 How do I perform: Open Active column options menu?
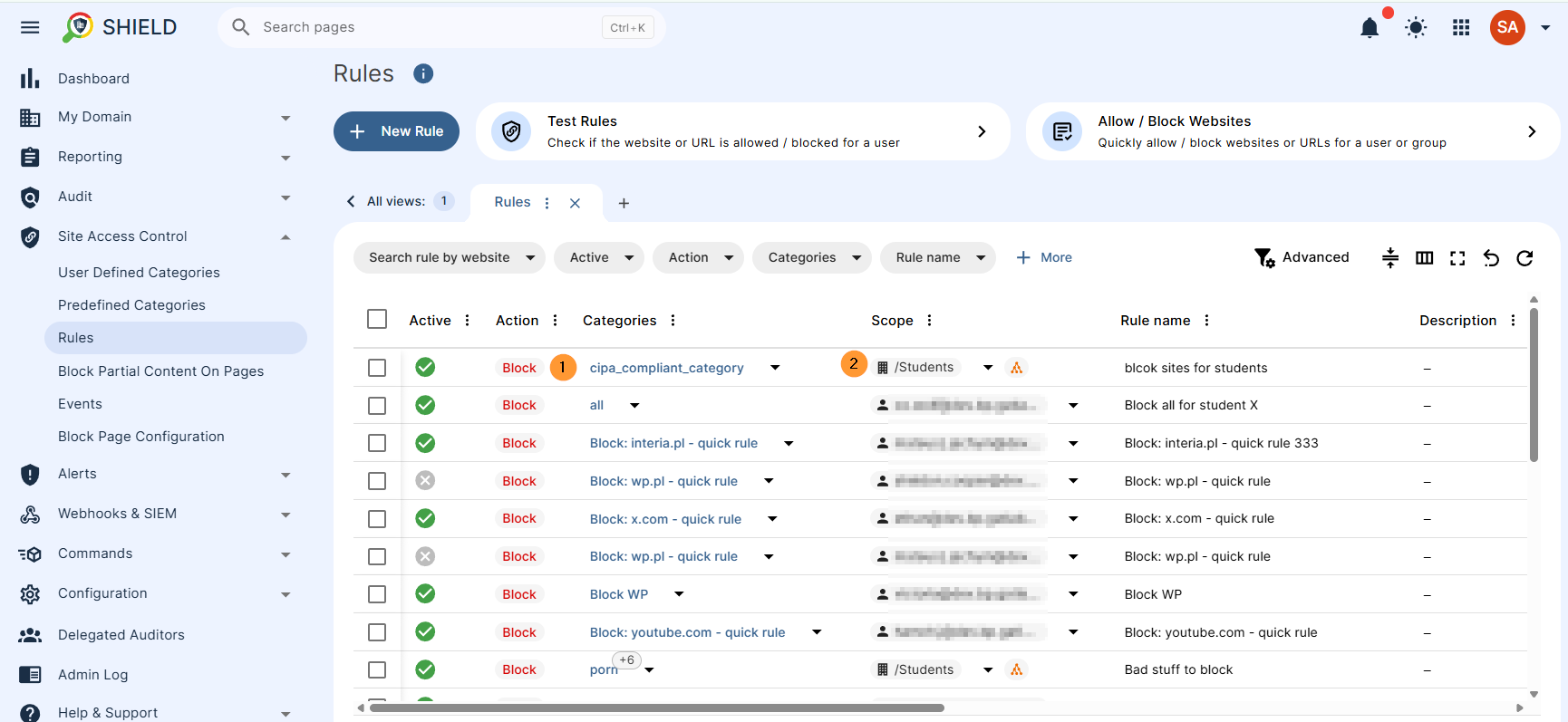coord(467,321)
